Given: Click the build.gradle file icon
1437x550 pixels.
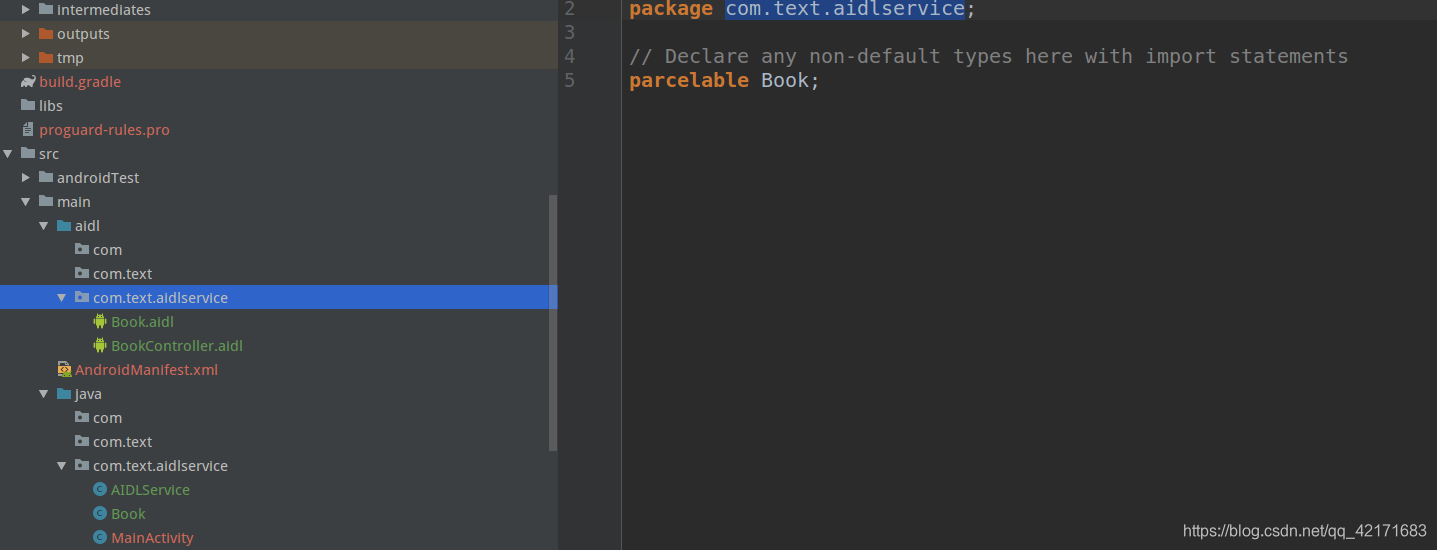Looking at the screenshot, I should 28,81.
